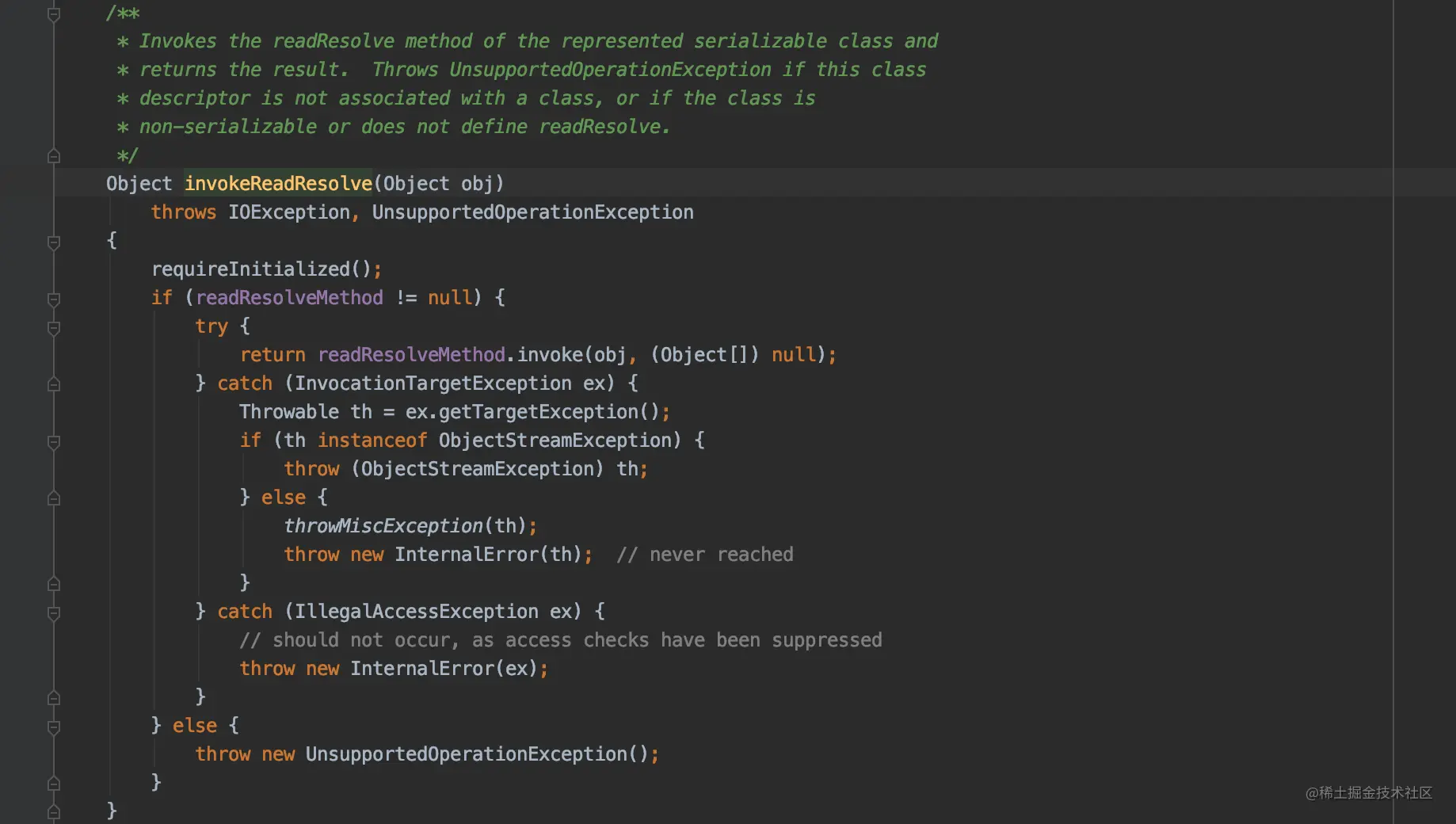Click the throws keyword

pyautogui.click(x=184, y=212)
